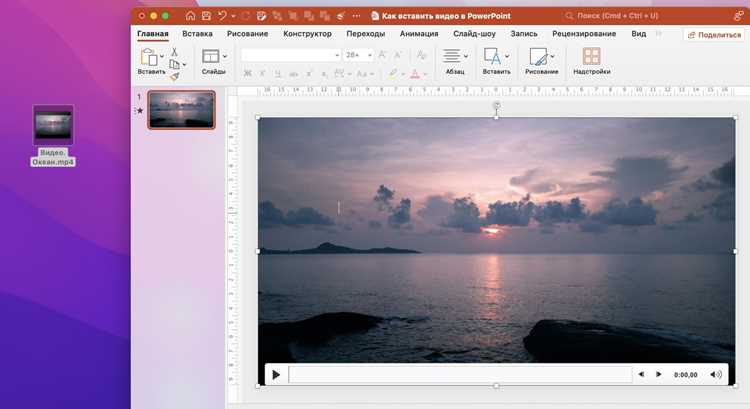Open the undo history dropdown arrow
Image resolution: width=750 pixels, height=409 pixels.
coord(233,16)
